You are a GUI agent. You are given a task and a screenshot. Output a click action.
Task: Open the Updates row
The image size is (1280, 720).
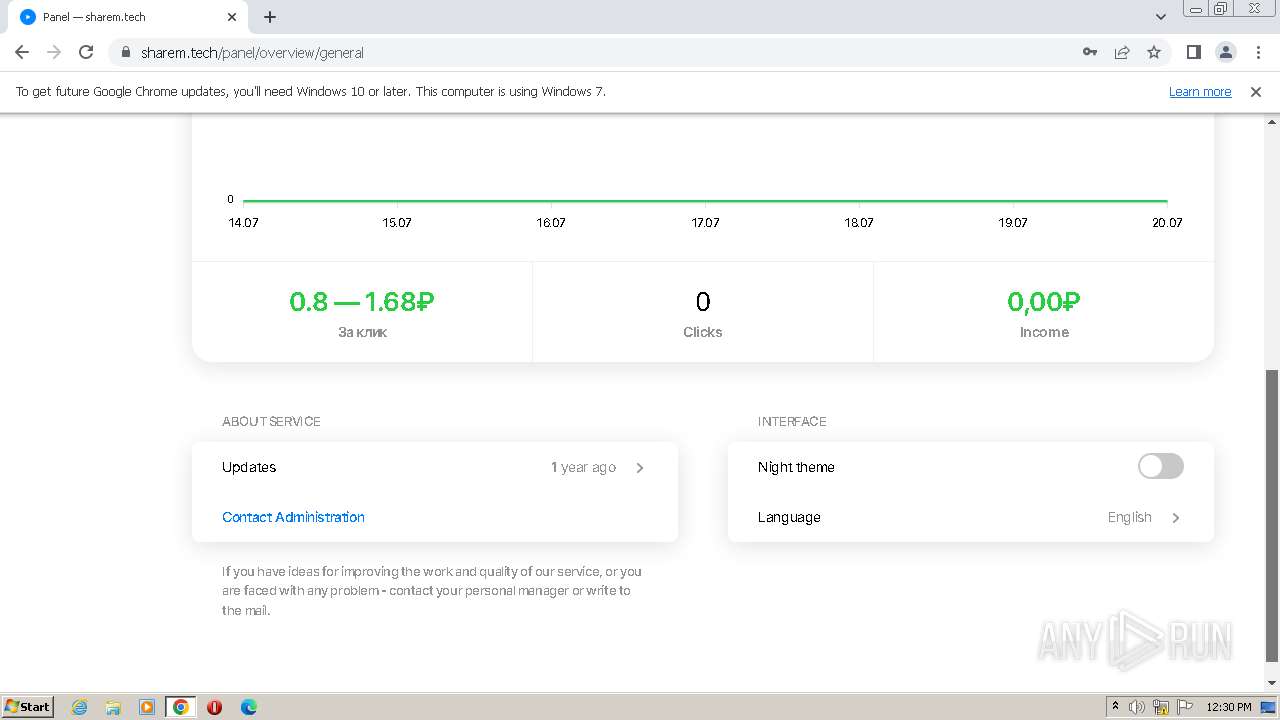pos(435,467)
